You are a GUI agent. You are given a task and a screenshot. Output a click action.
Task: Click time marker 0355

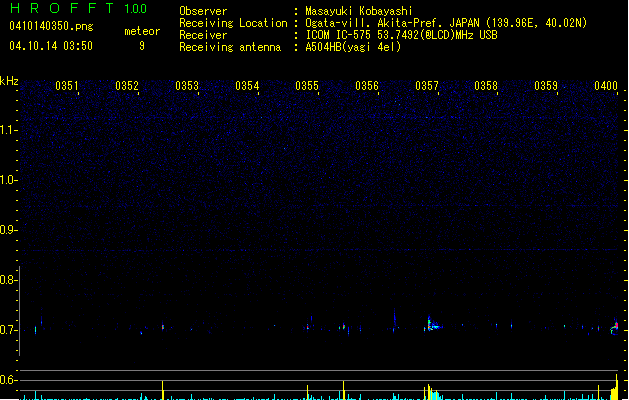click(307, 86)
